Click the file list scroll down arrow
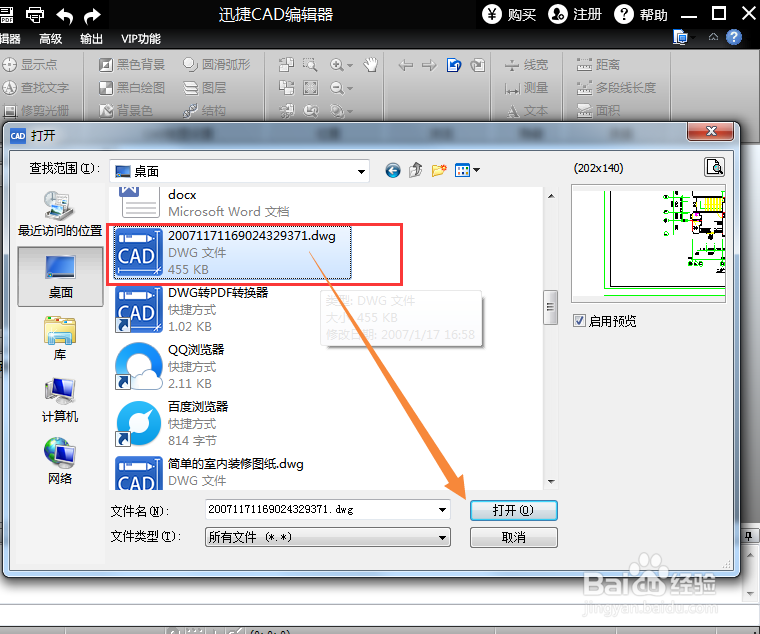Viewport: 760px width, 634px height. 551,481
